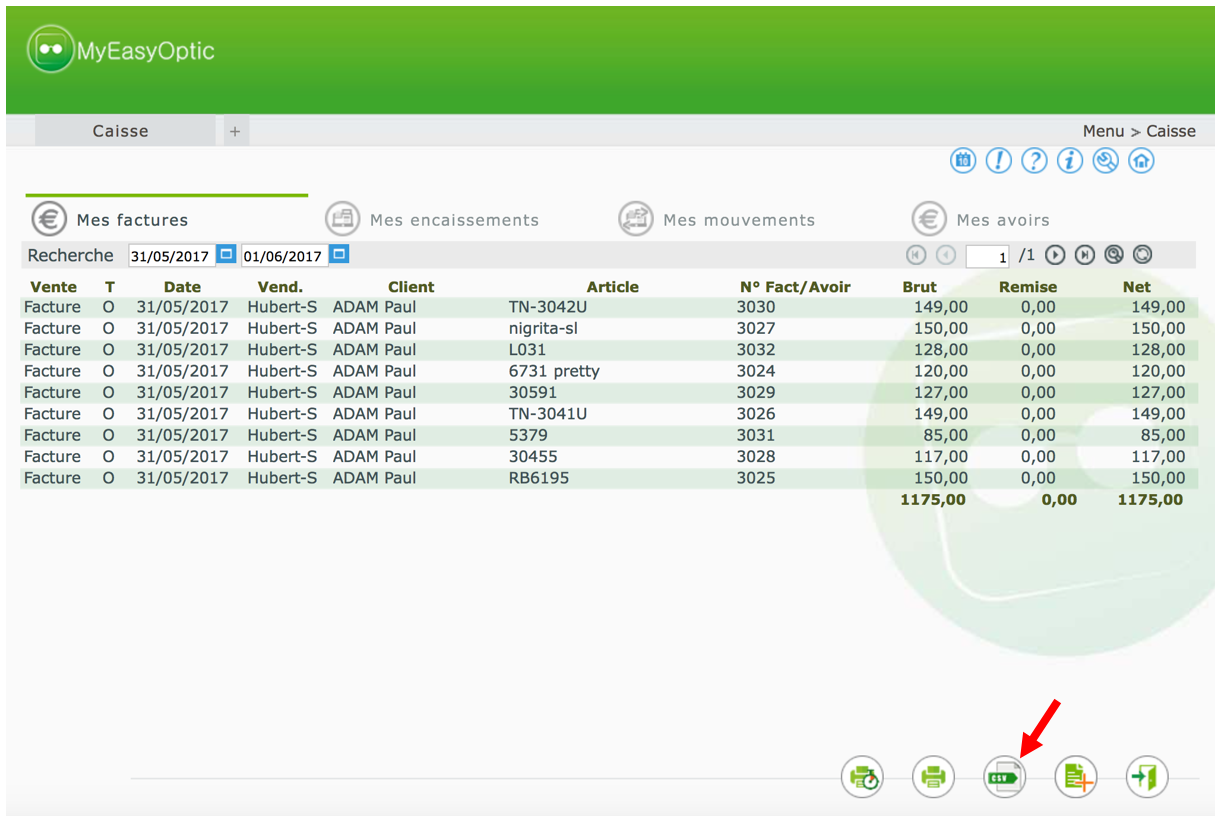
Task: Click invoice number 3031
Action: [756, 436]
